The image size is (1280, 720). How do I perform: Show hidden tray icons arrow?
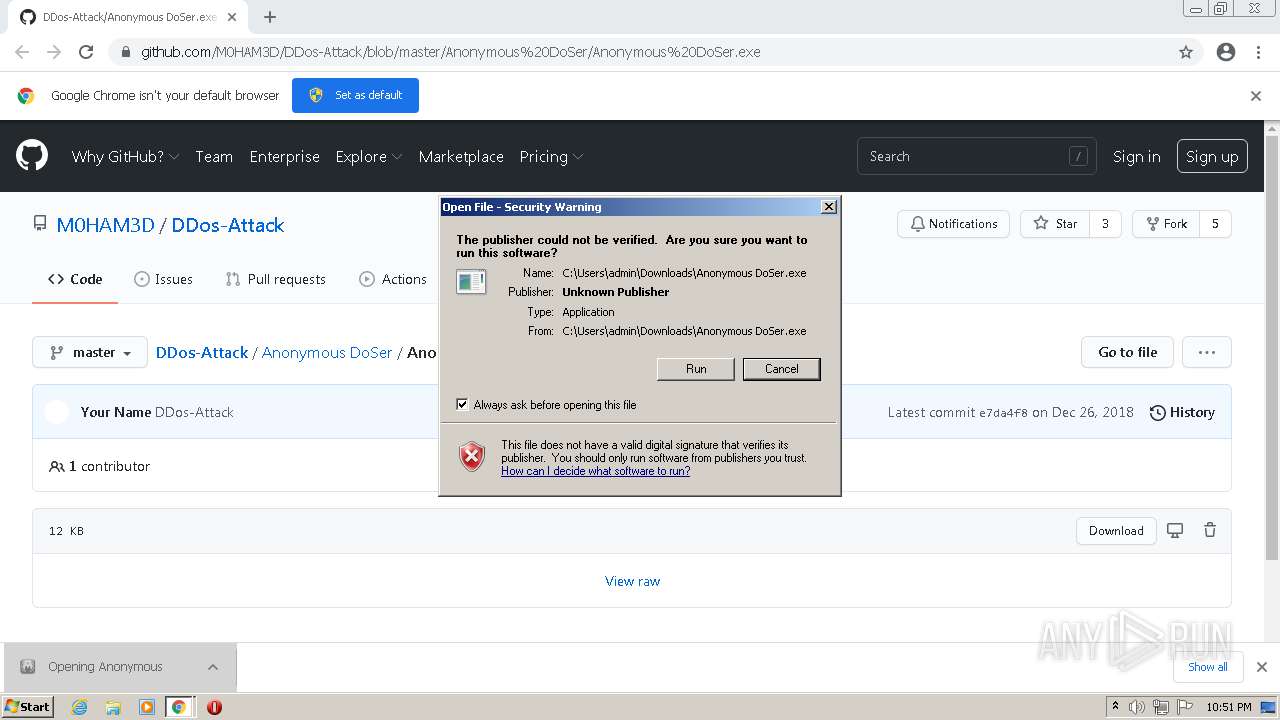(x=1115, y=707)
